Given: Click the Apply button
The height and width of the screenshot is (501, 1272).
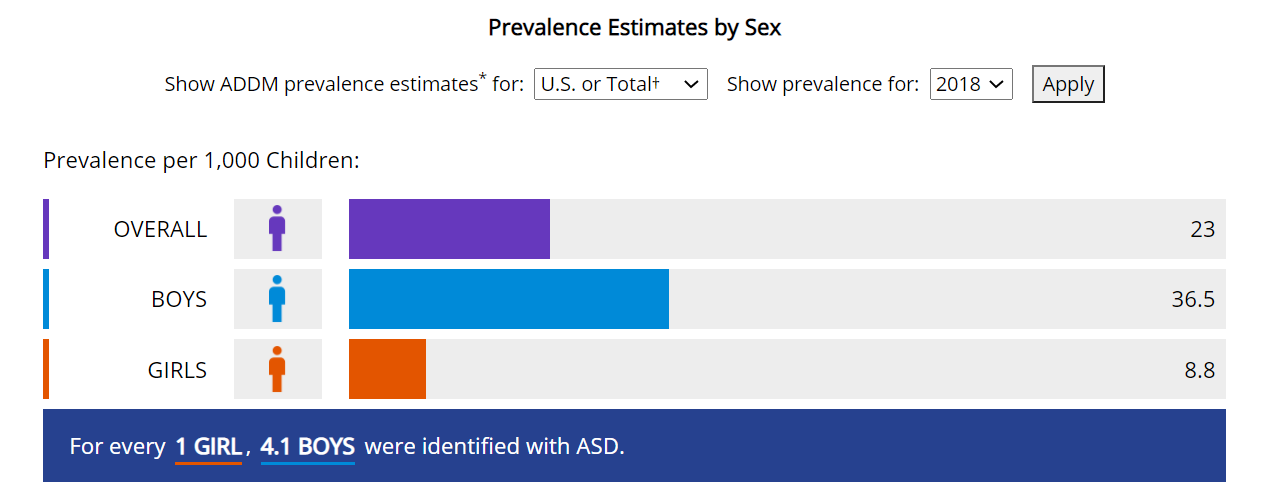Looking at the screenshot, I should pos(1068,84).
